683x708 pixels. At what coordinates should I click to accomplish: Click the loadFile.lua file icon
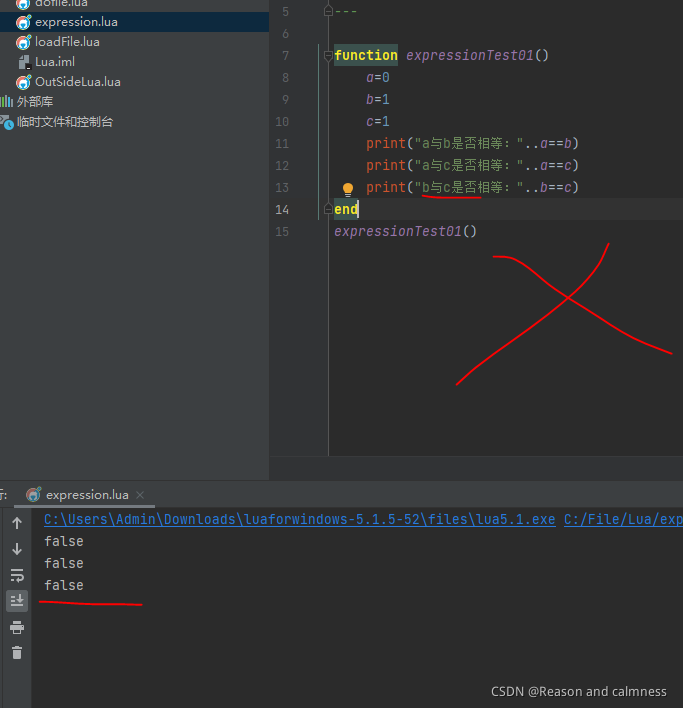pos(23,42)
